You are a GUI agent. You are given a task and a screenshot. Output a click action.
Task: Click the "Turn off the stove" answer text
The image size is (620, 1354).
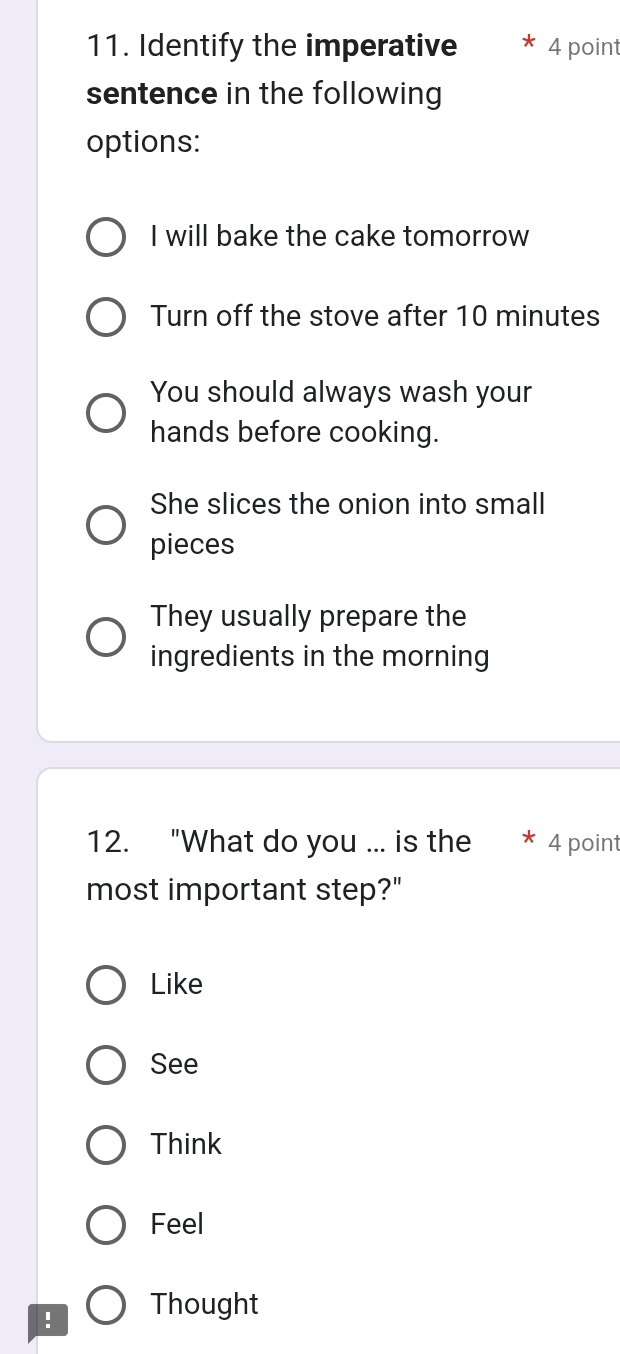click(x=375, y=317)
